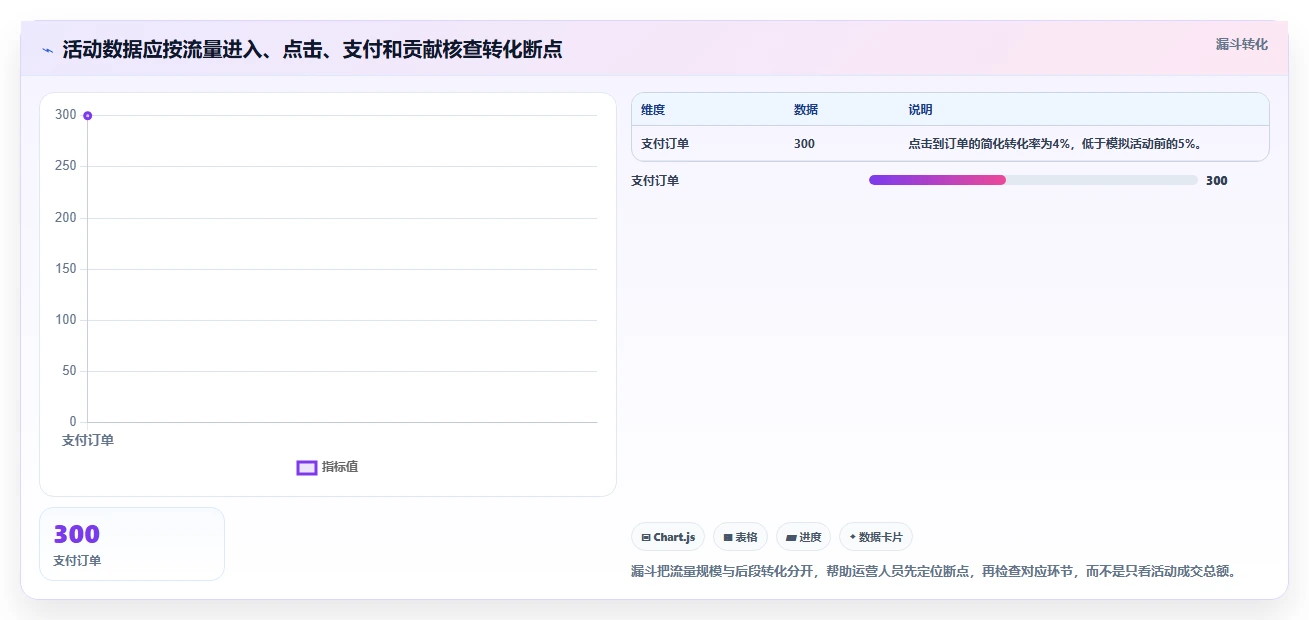Viewport: 1309px width, 620px height.
Task: Click the 数据 column header
Action: [x=806, y=110]
